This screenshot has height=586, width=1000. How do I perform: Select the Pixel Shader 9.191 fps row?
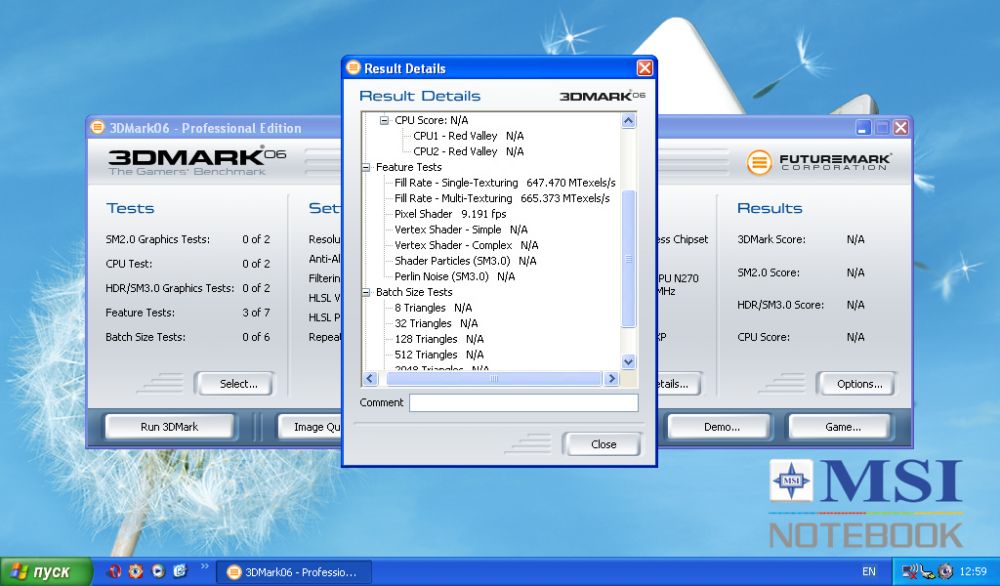(450, 214)
